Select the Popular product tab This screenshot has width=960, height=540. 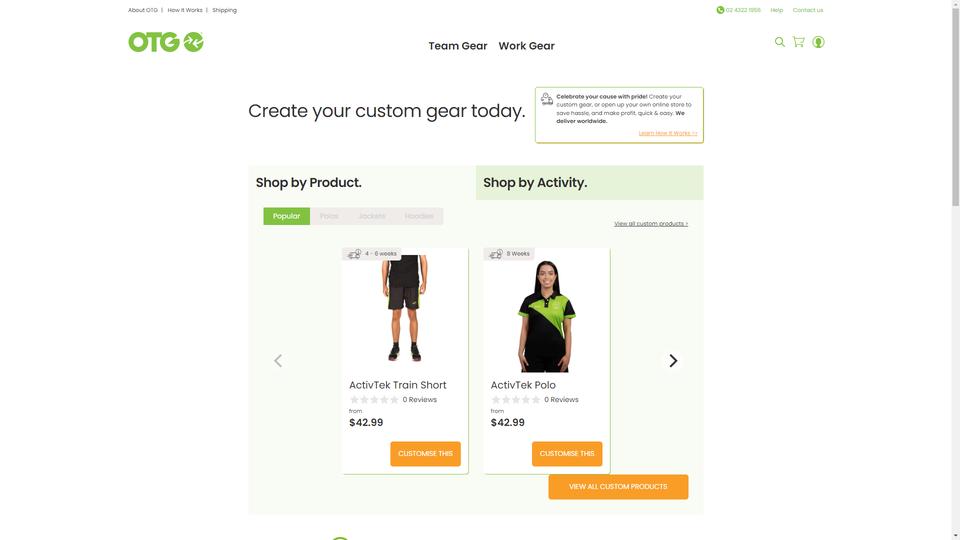(x=287, y=216)
